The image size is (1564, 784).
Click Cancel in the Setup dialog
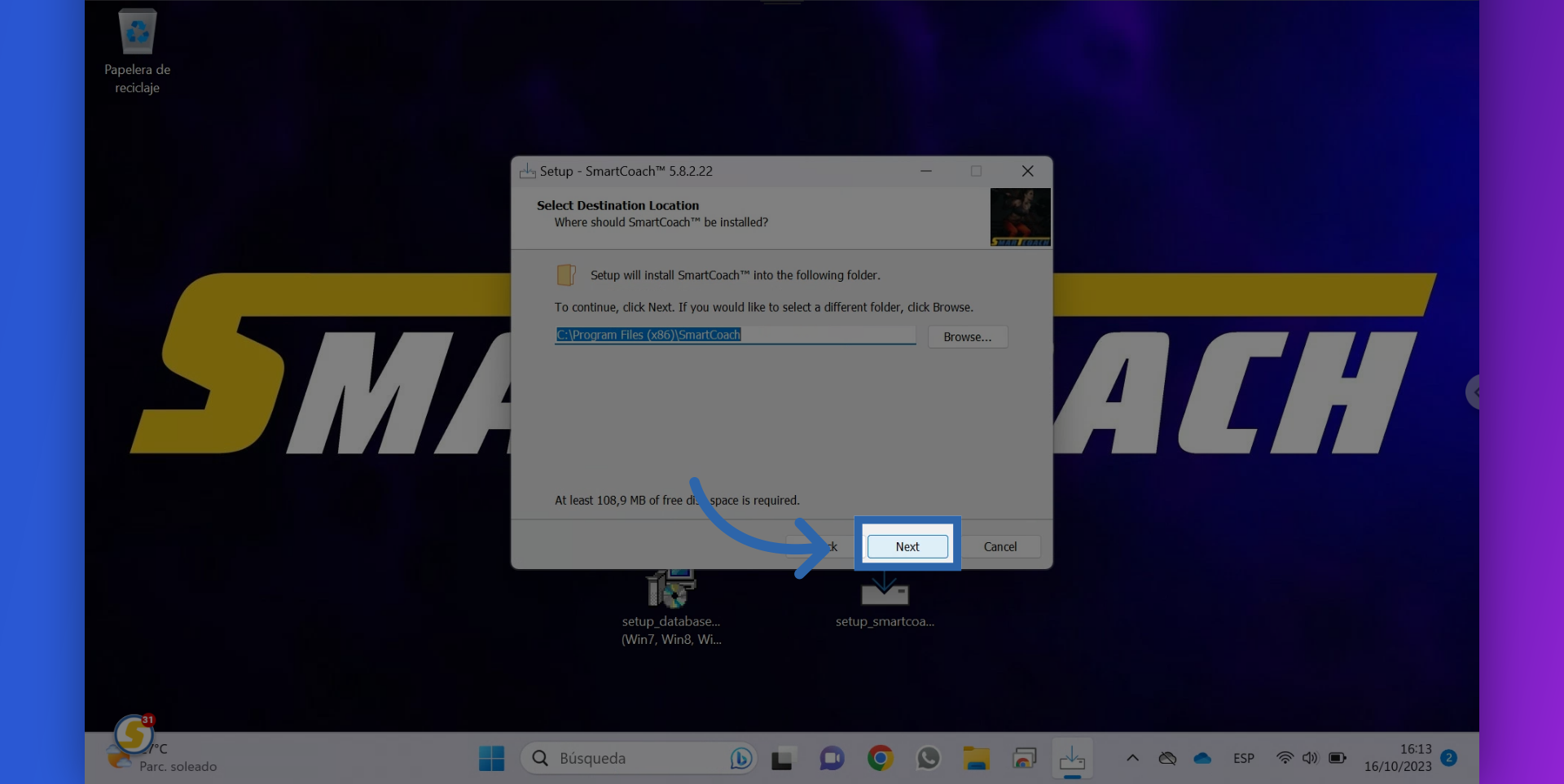(1000, 546)
